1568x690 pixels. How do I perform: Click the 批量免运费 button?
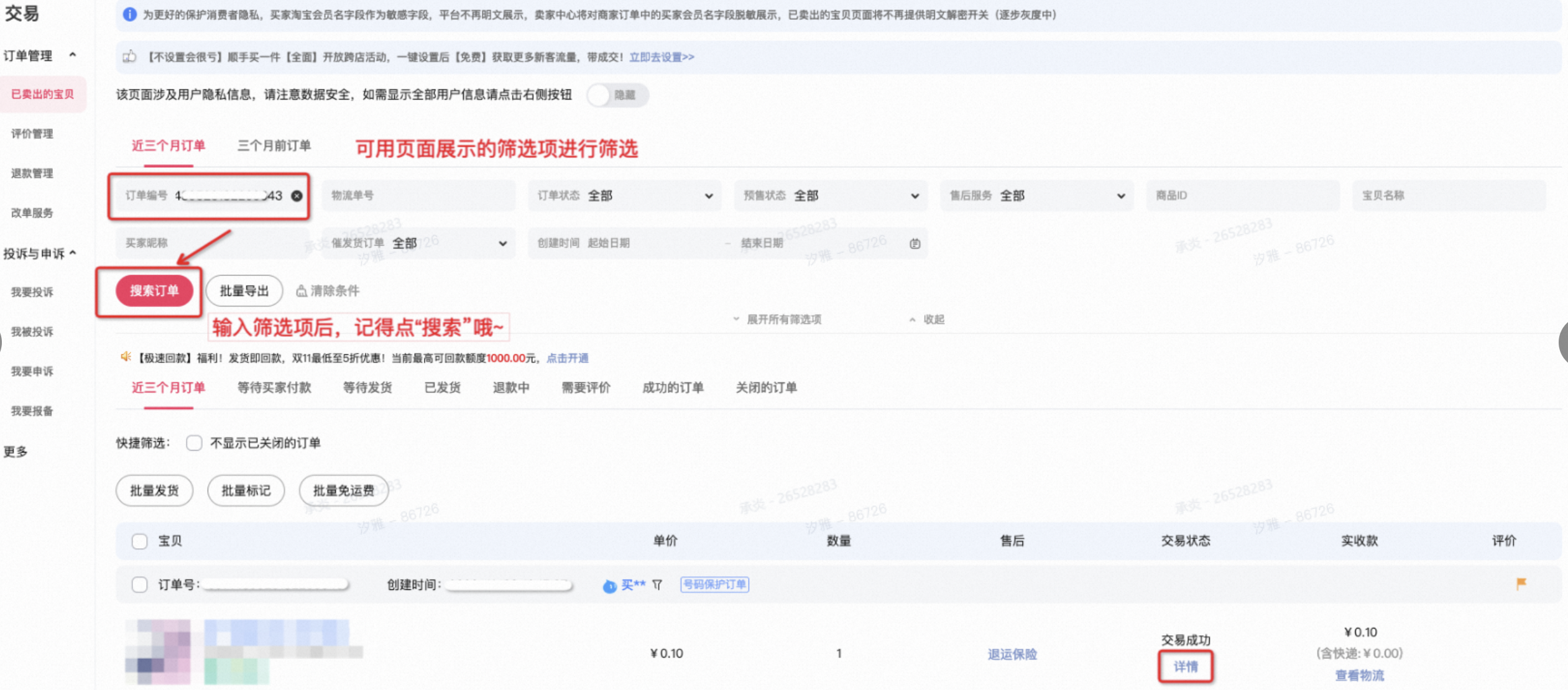(343, 490)
